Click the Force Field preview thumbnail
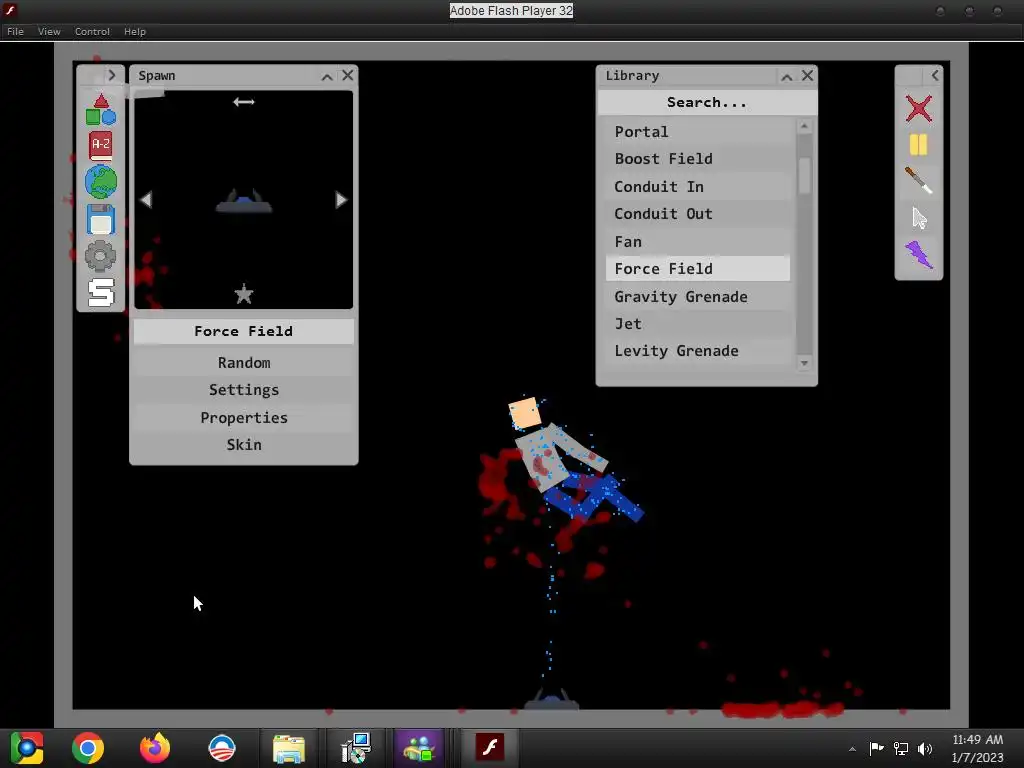The height and width of the screenshot is (768, 1024). click(244, 201)
